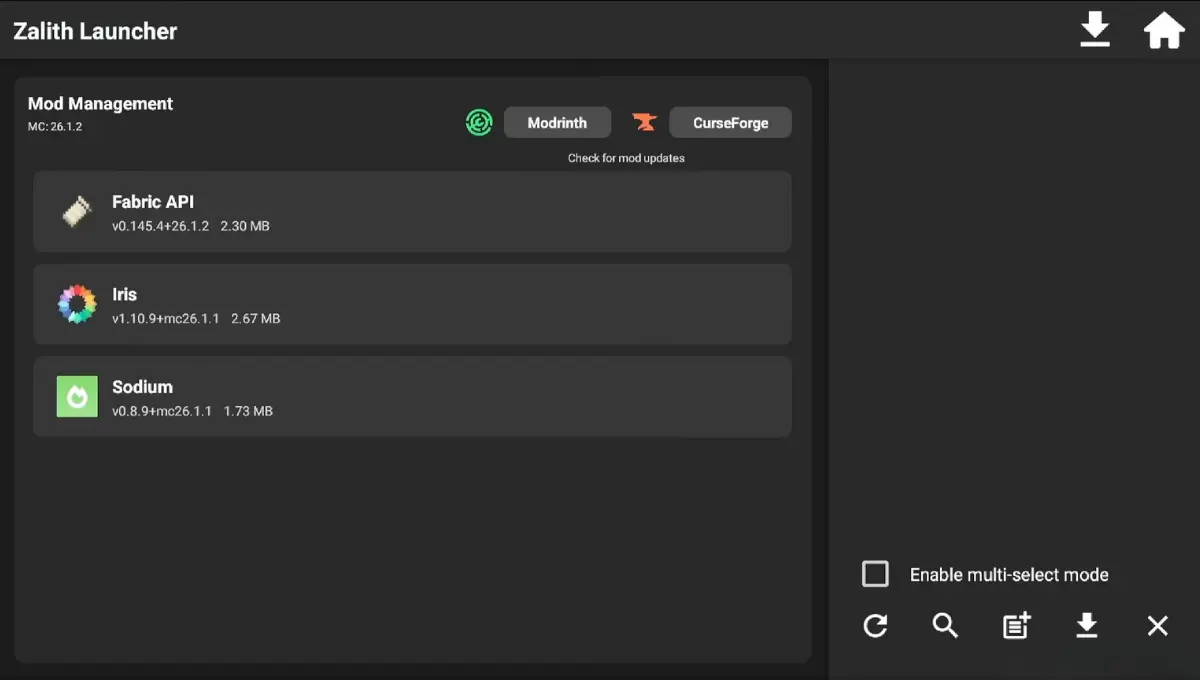The image size is (1200, 680).
Task: Click Sodium version v0.8.9+mc26.1.1 text
Action: pyautogui.click(x=162, y=411)
